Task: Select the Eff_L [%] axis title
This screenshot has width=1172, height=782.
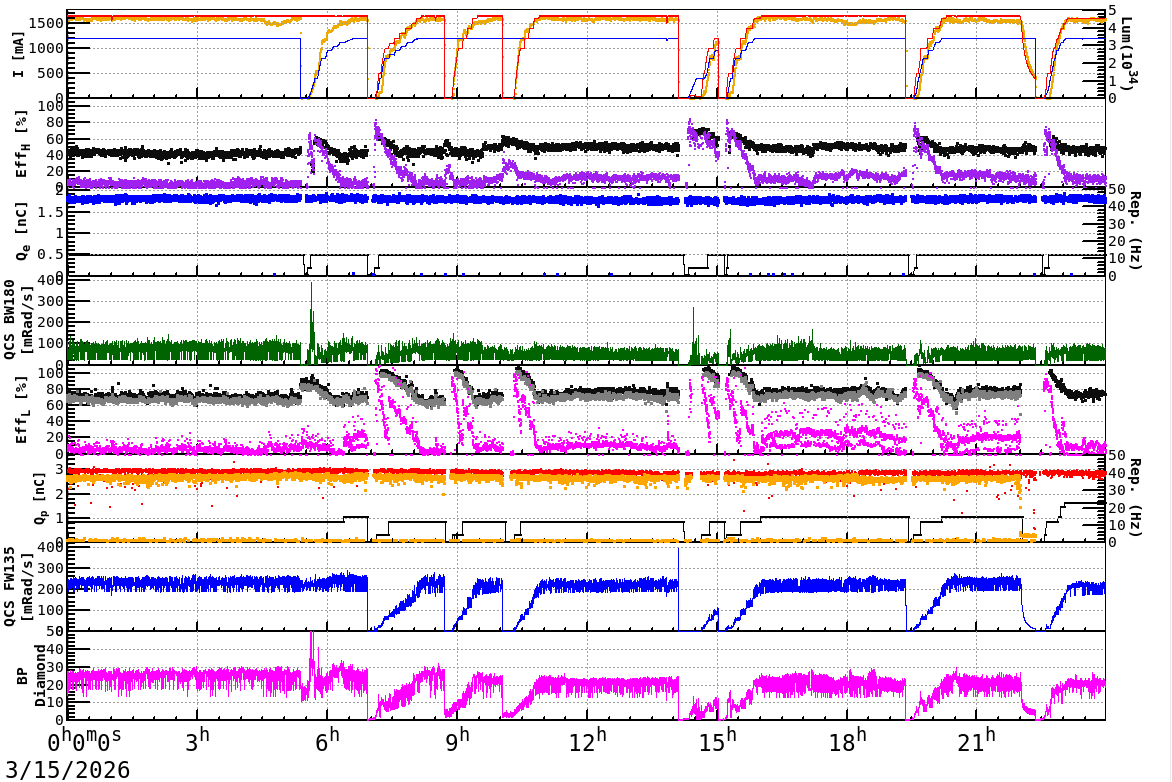Action: tap(21, 410)
